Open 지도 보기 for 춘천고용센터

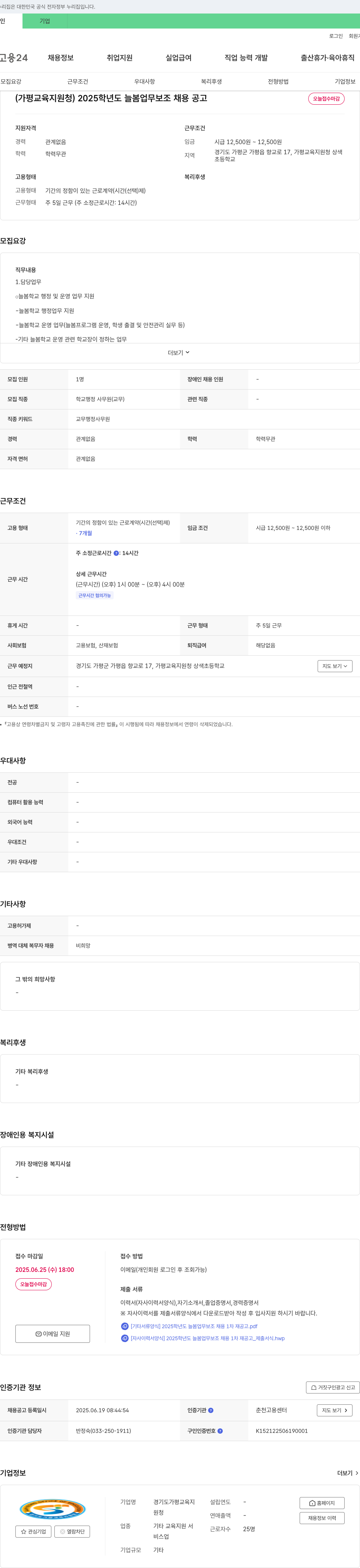click(334, 1410)
